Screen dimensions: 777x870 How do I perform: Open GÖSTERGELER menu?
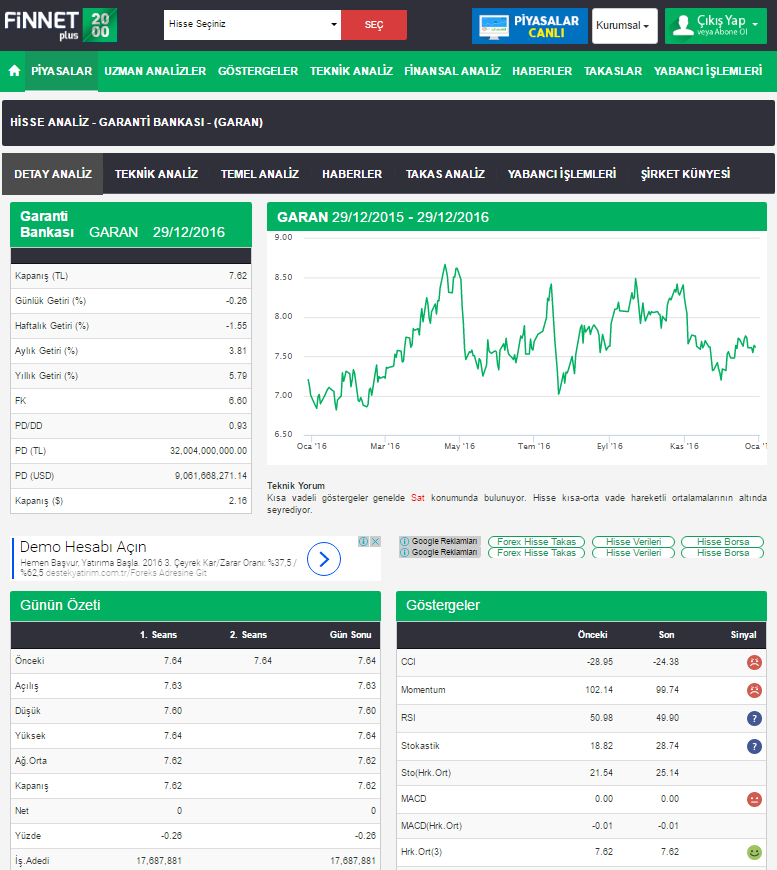[x=258, y=71]
